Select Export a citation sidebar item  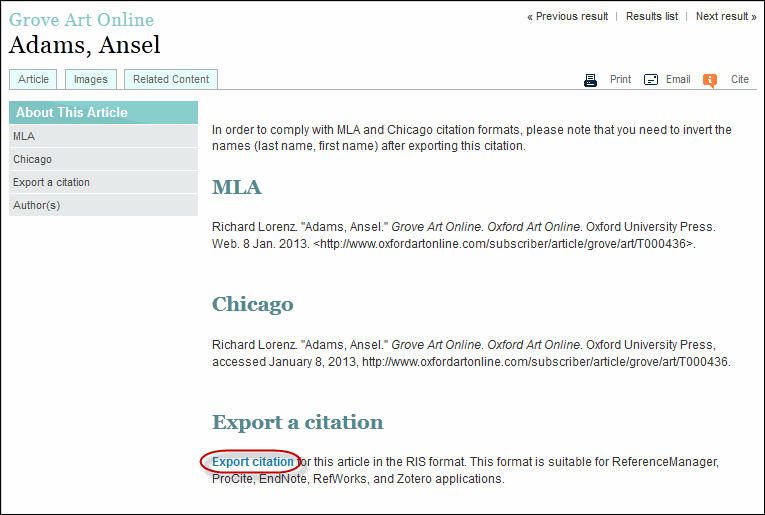point(103,182)
